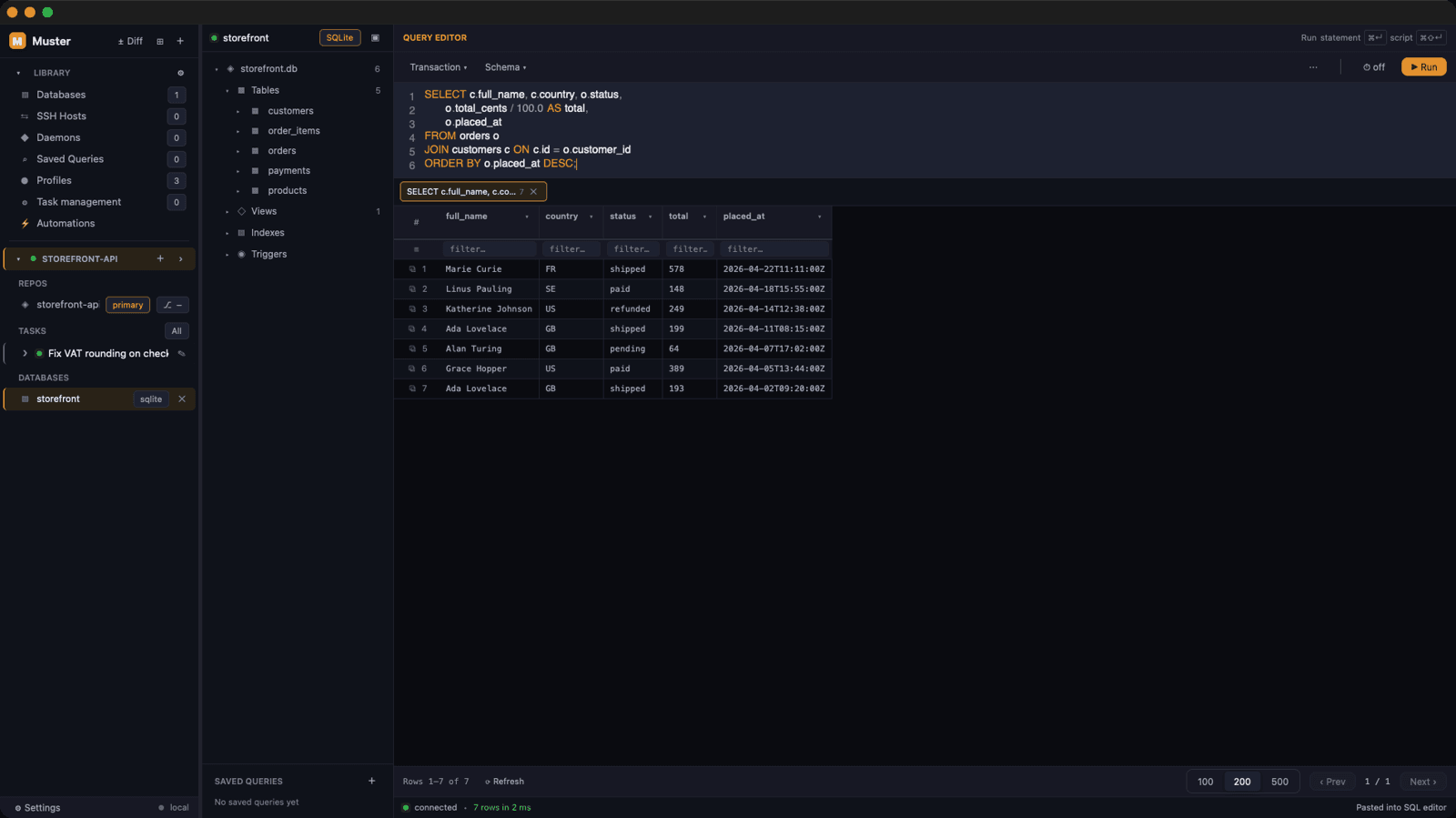Collapse the Tables tree node
Image resolution: width=1456 pixels, height=818 pixels.
[227, 91]
